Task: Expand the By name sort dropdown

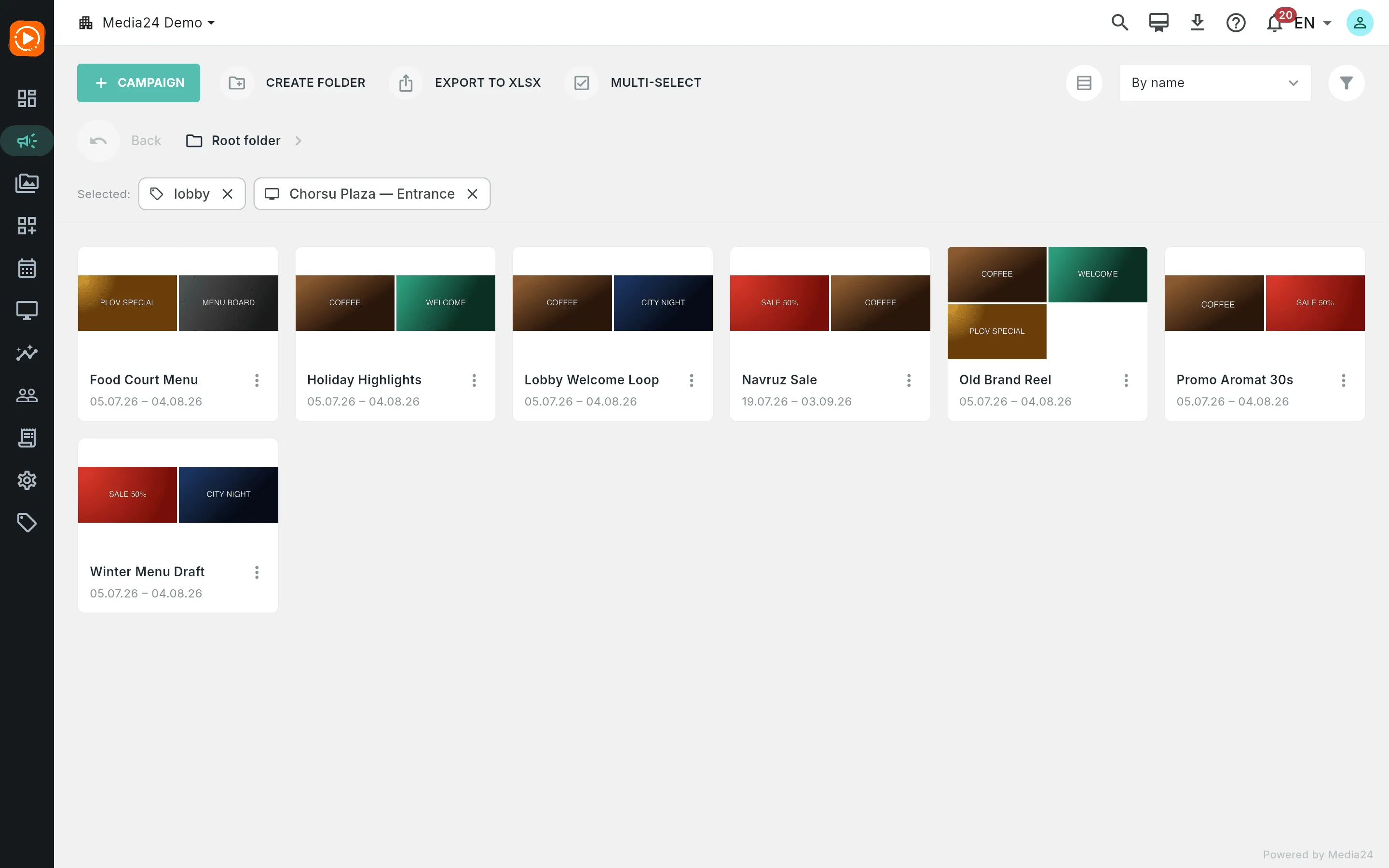Action: point(1214,82)
